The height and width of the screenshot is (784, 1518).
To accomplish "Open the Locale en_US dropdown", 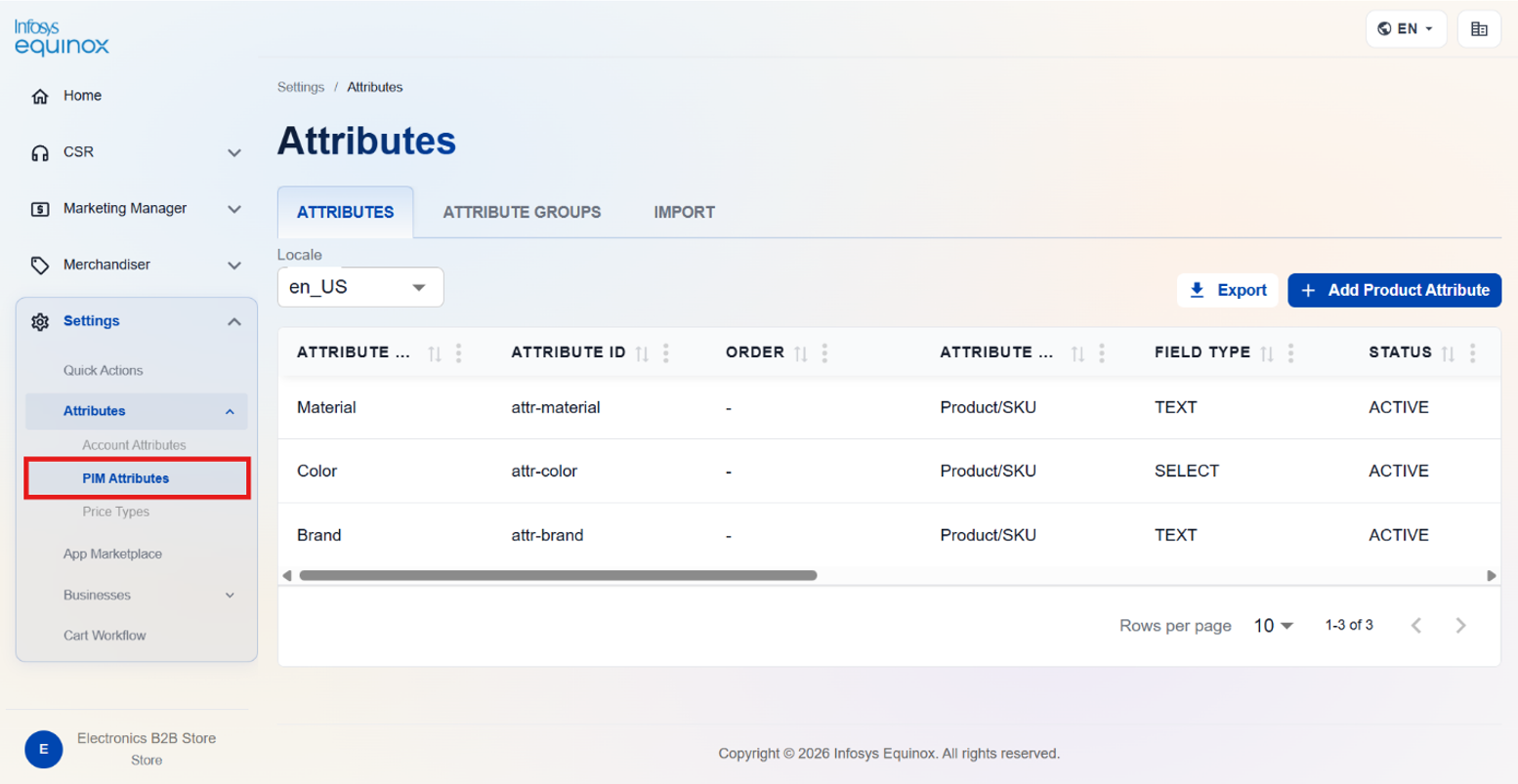I will 360,287.
